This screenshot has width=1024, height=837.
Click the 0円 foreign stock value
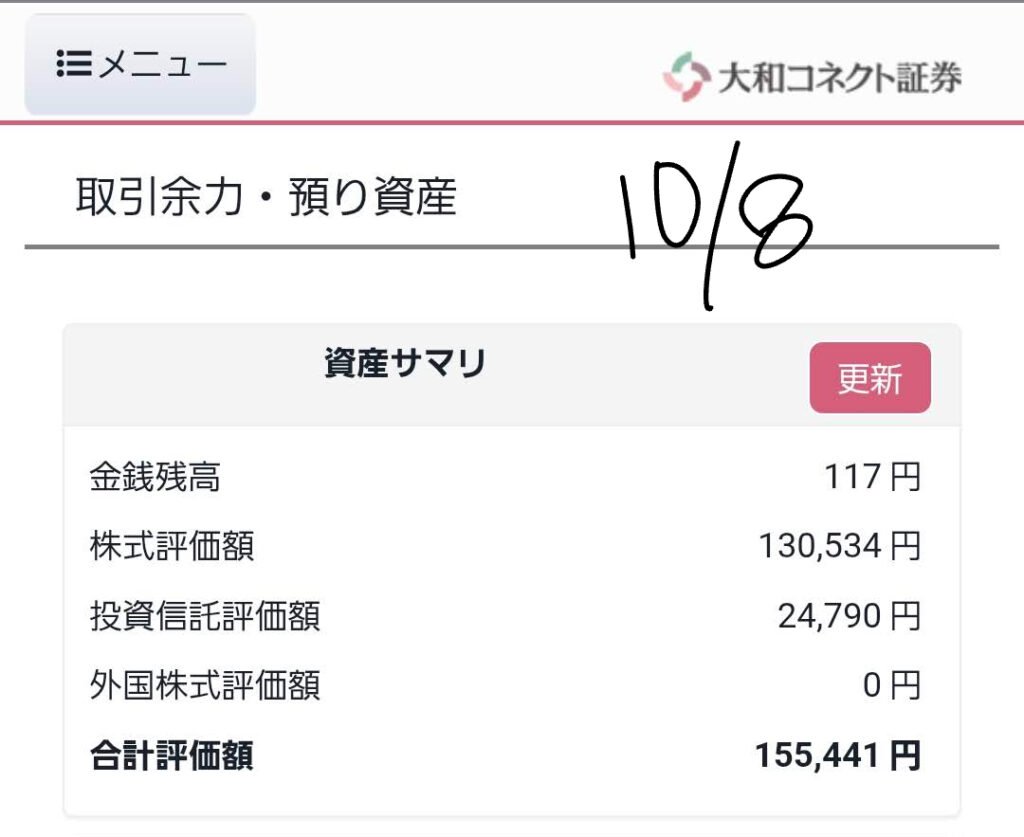point(890,686)
